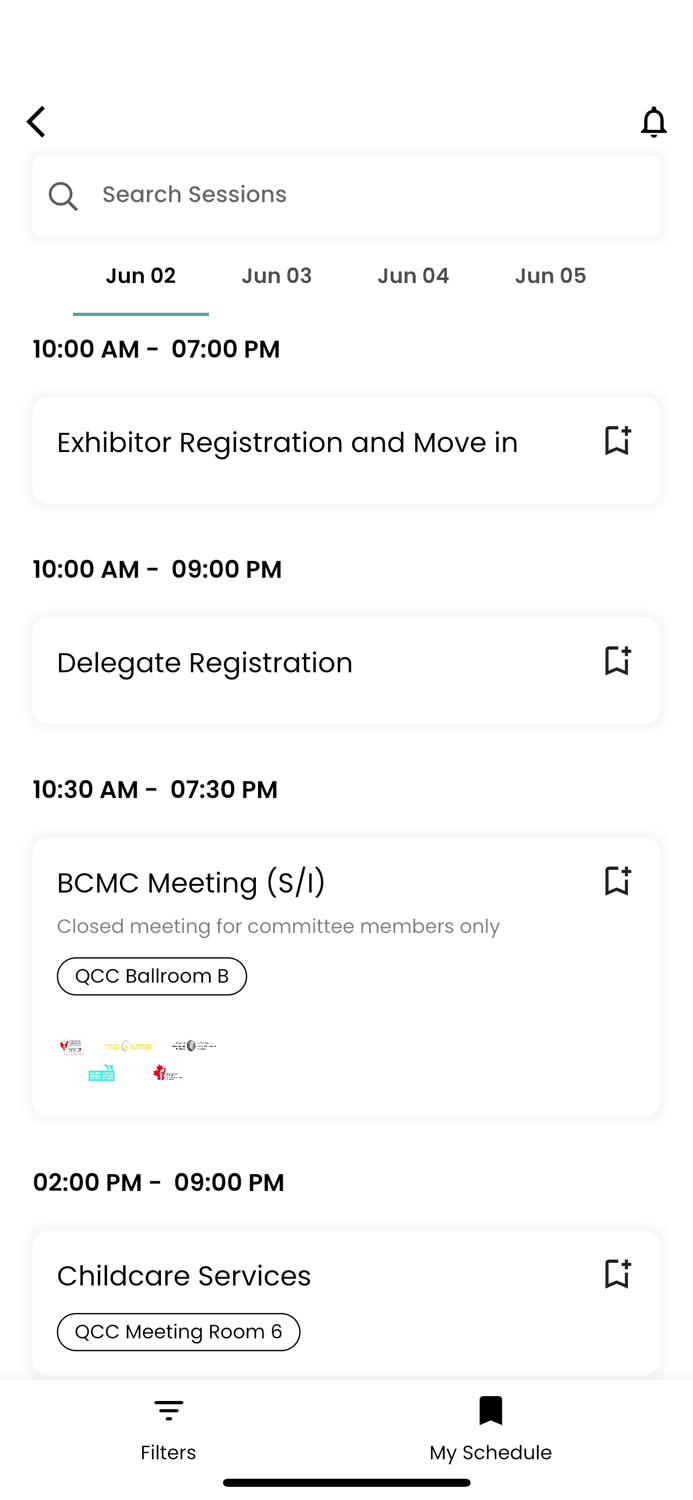Save Childcare Services via its bookmark toggle
Image resolution: width=693 pixels, height=1500 pixels.
[617, 1274]
